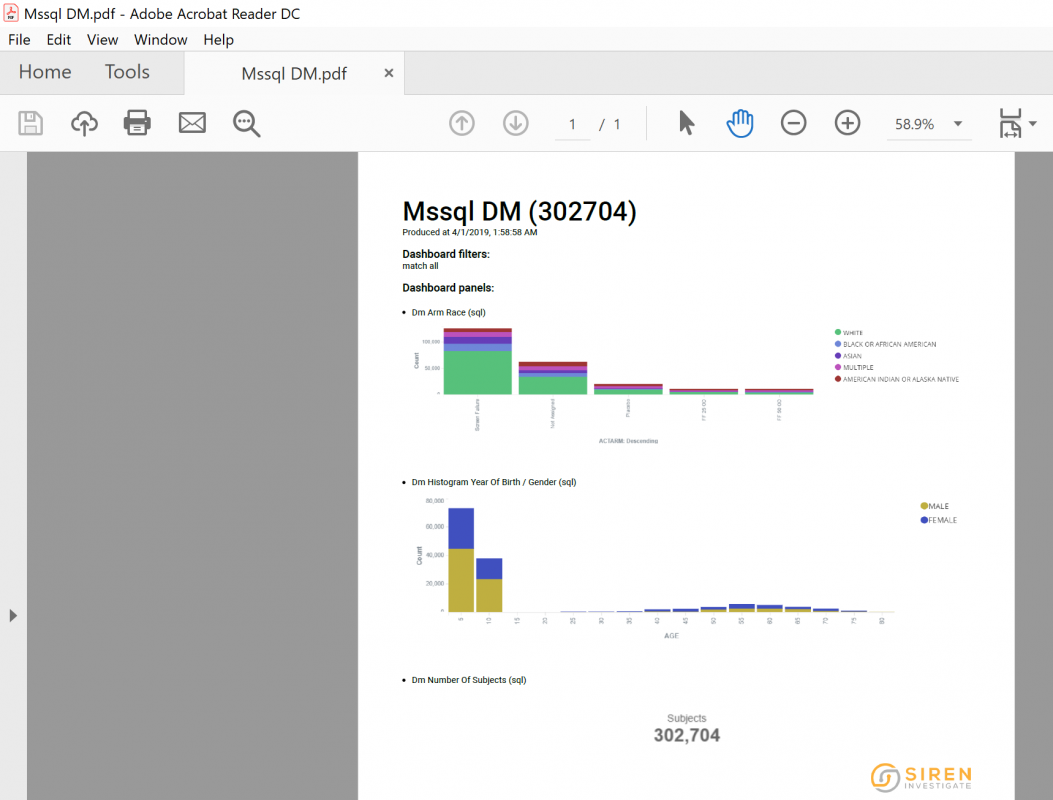Zoom in with the plus button

(x=848, y=124)
